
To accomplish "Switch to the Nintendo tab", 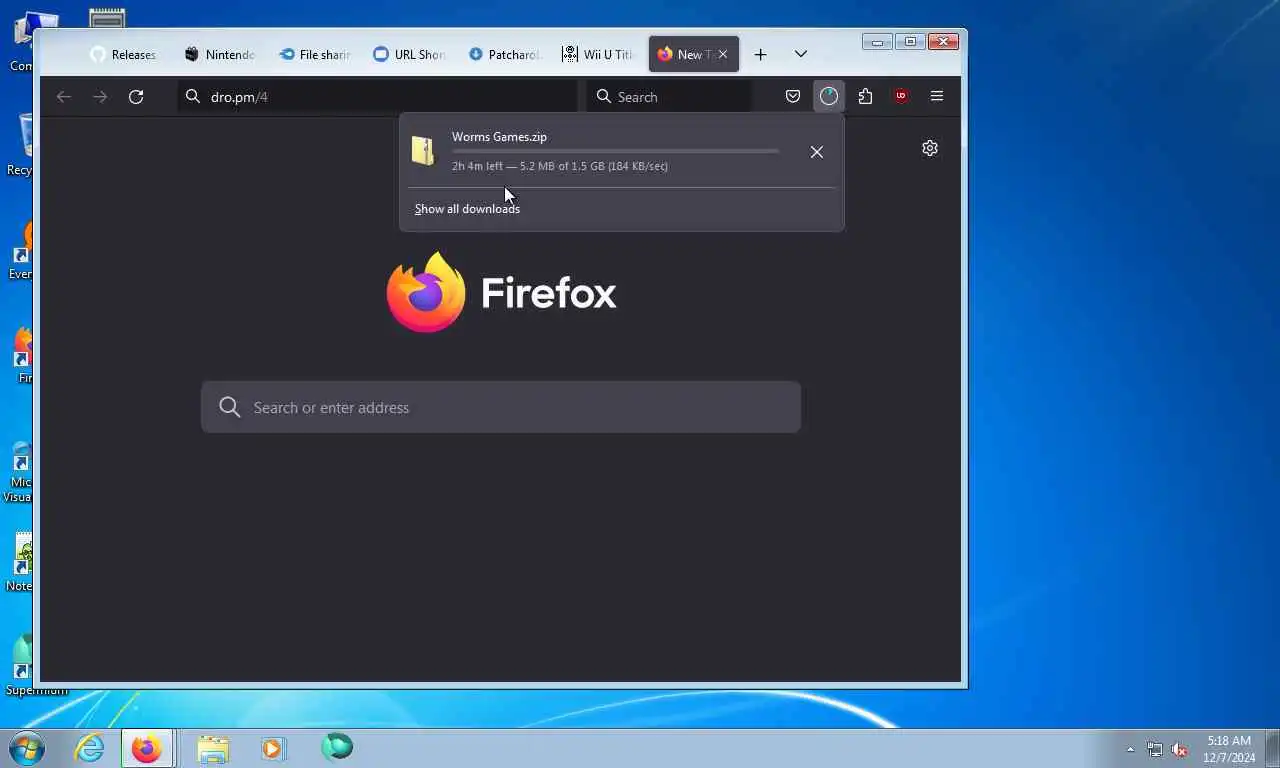I will tap(220, 55).
